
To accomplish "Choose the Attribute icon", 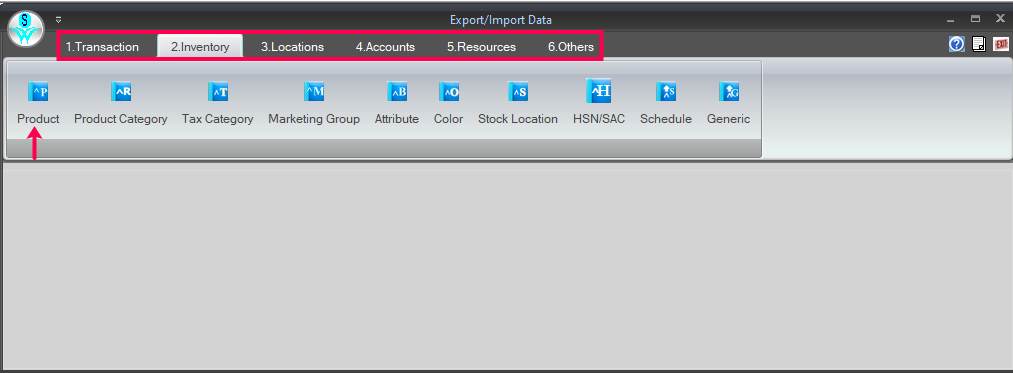I will point(397,92).
